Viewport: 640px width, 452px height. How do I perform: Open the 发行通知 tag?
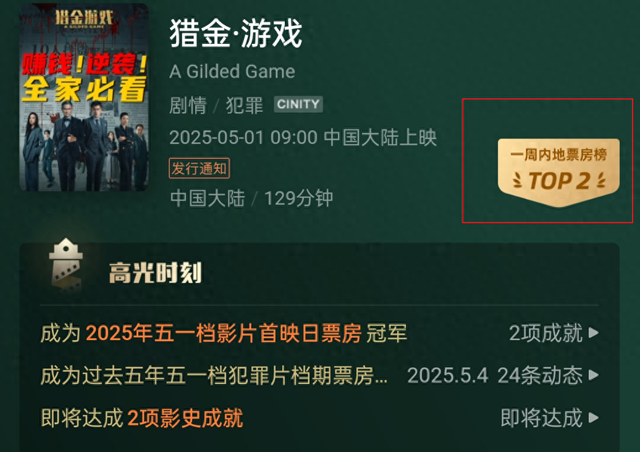click(199, 168)
